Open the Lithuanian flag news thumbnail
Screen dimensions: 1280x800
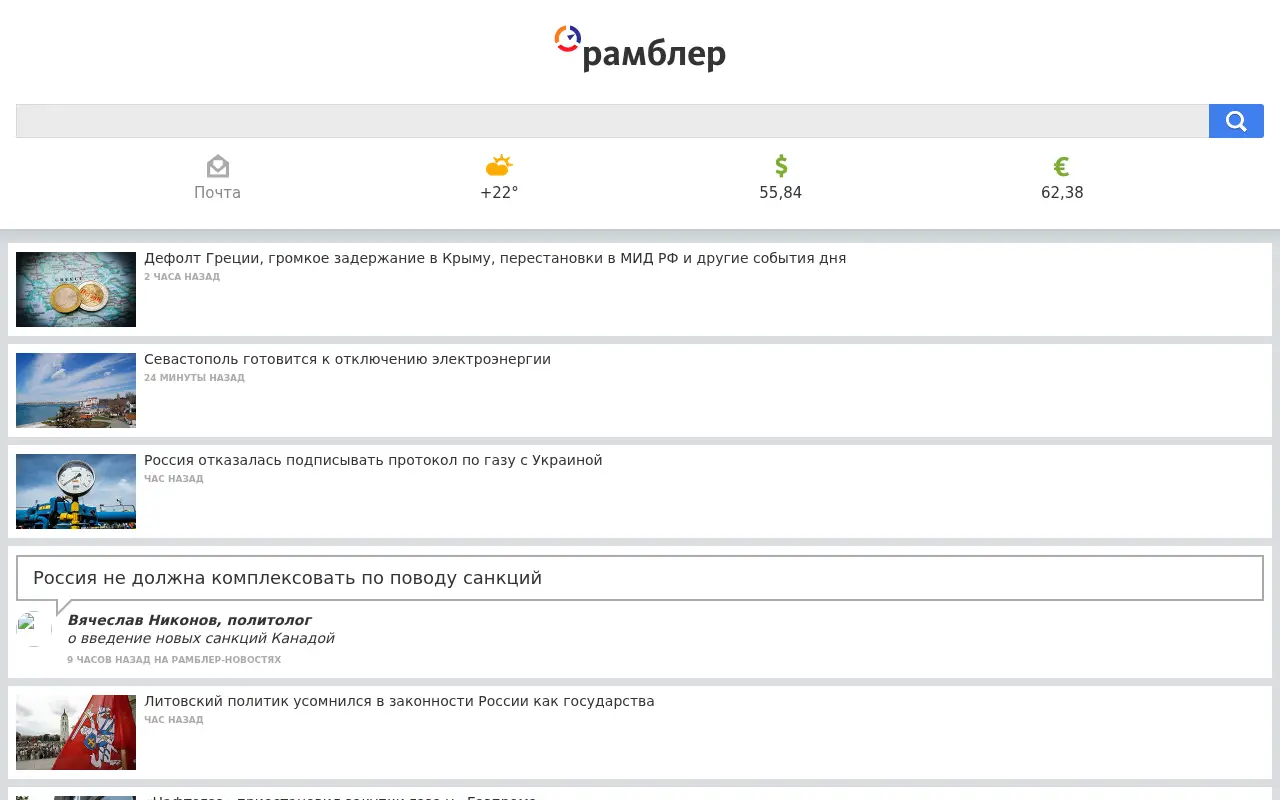[76, 732]
